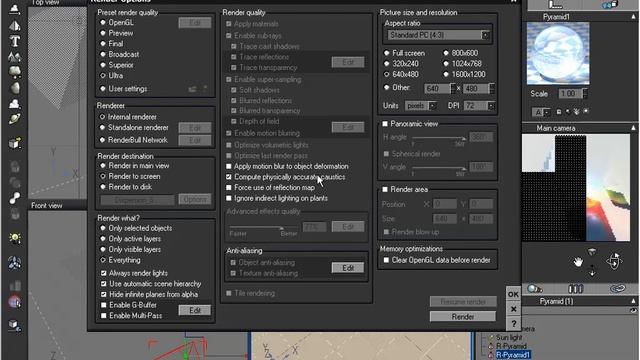
Task: Switch to the three-columns tab in layers panel
Action: (576, 289)
